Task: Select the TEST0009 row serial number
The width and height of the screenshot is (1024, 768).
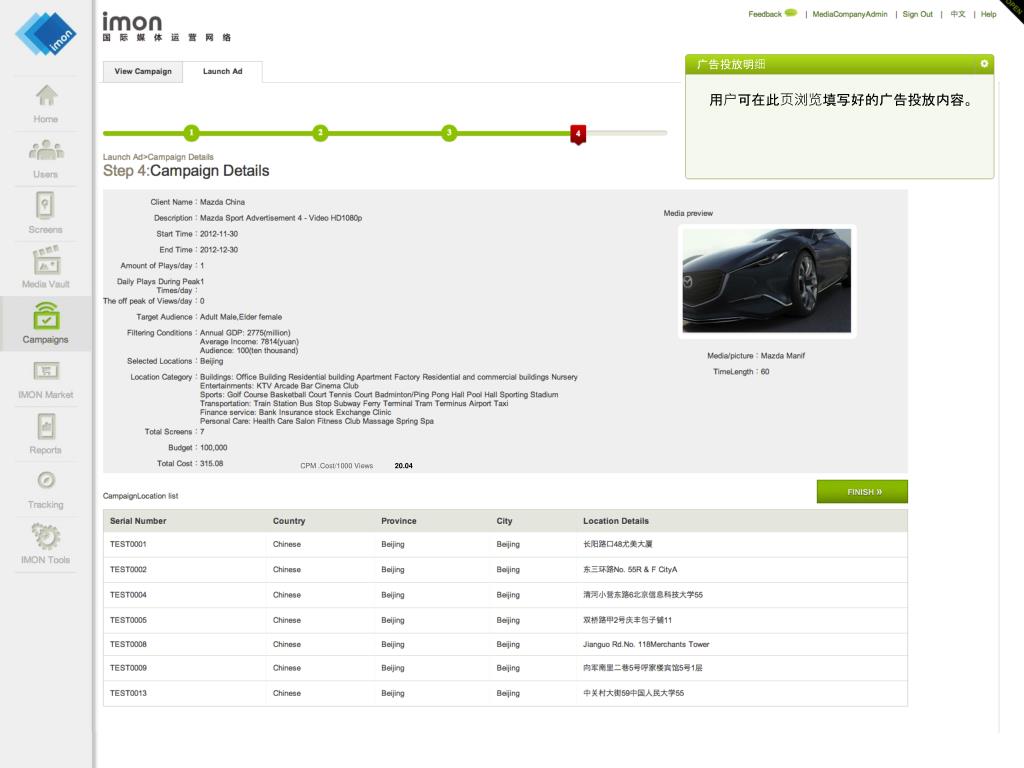Action: click(128, 668)
